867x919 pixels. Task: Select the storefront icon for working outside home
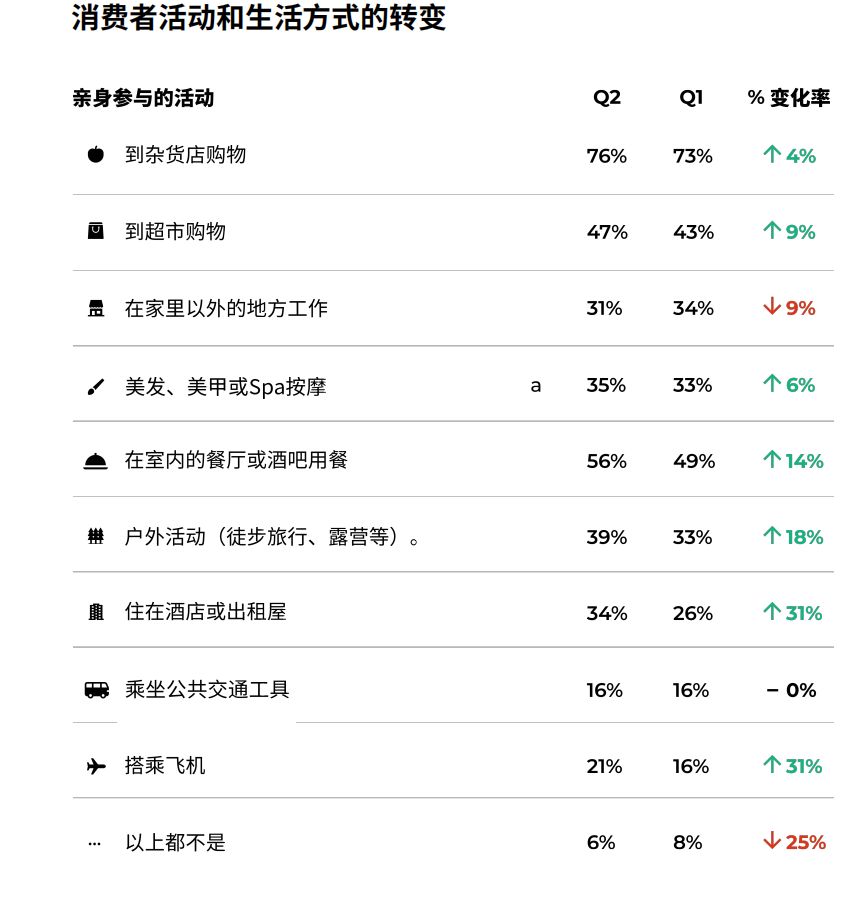[96, 308]
